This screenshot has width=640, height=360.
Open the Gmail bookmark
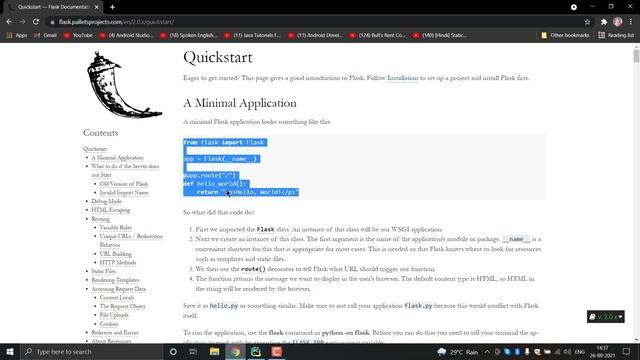point(46,36)
